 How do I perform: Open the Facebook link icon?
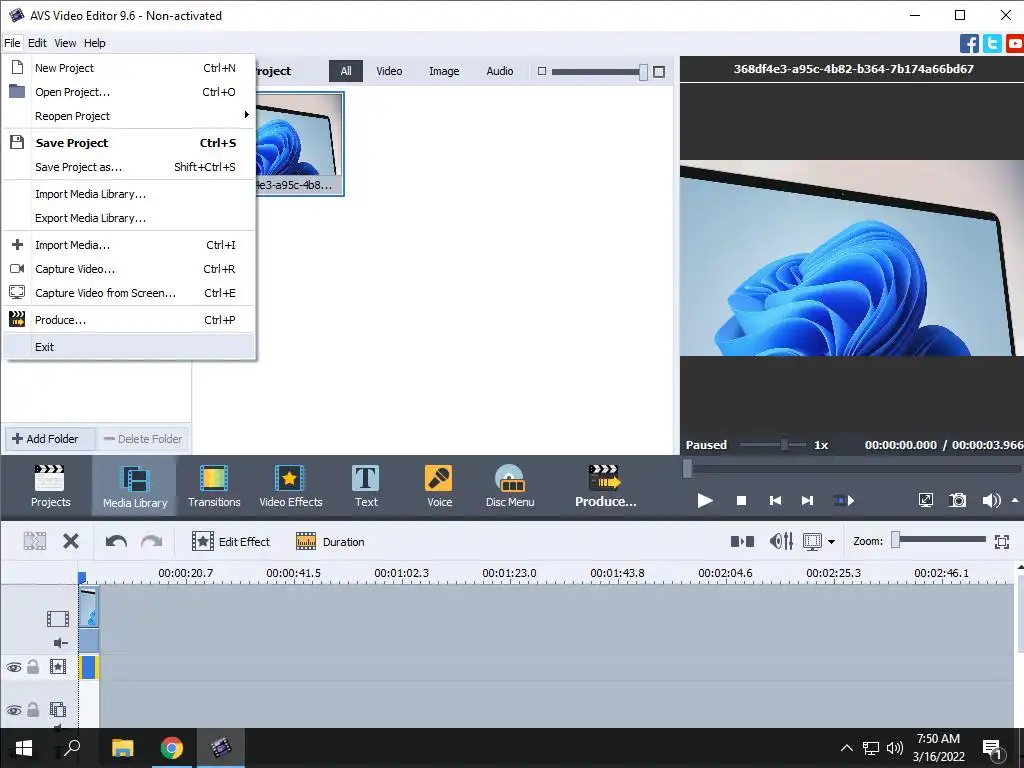coord(969,44)
